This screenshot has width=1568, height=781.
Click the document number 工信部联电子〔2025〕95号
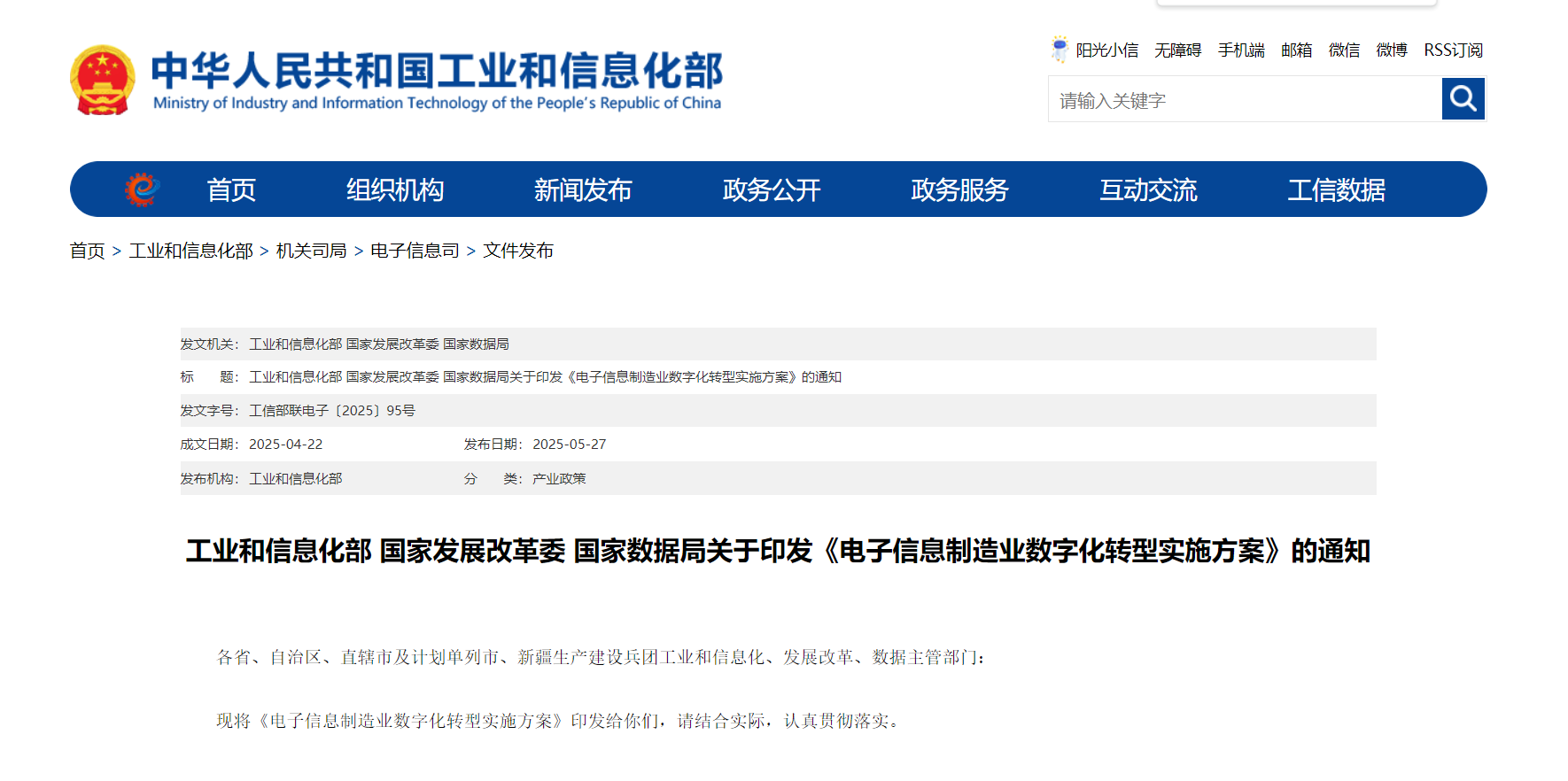332,411
